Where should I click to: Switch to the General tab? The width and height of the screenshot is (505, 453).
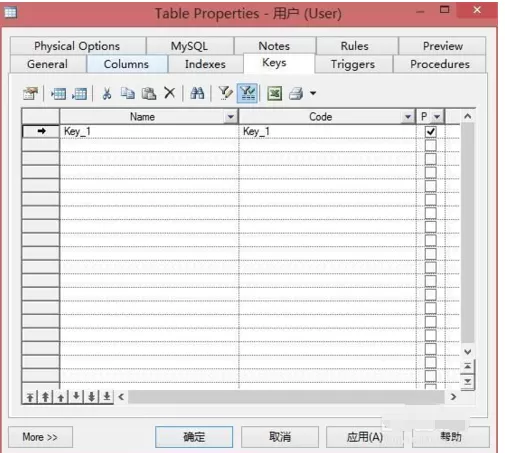point(47,64)
